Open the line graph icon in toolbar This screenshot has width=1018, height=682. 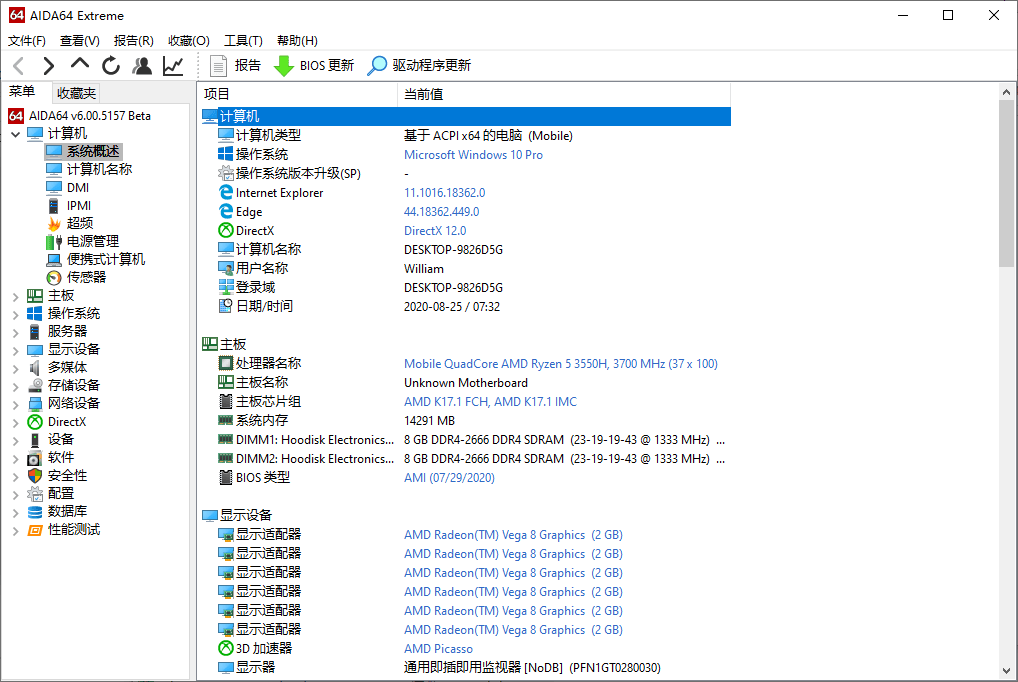click(x=173, y=66)
